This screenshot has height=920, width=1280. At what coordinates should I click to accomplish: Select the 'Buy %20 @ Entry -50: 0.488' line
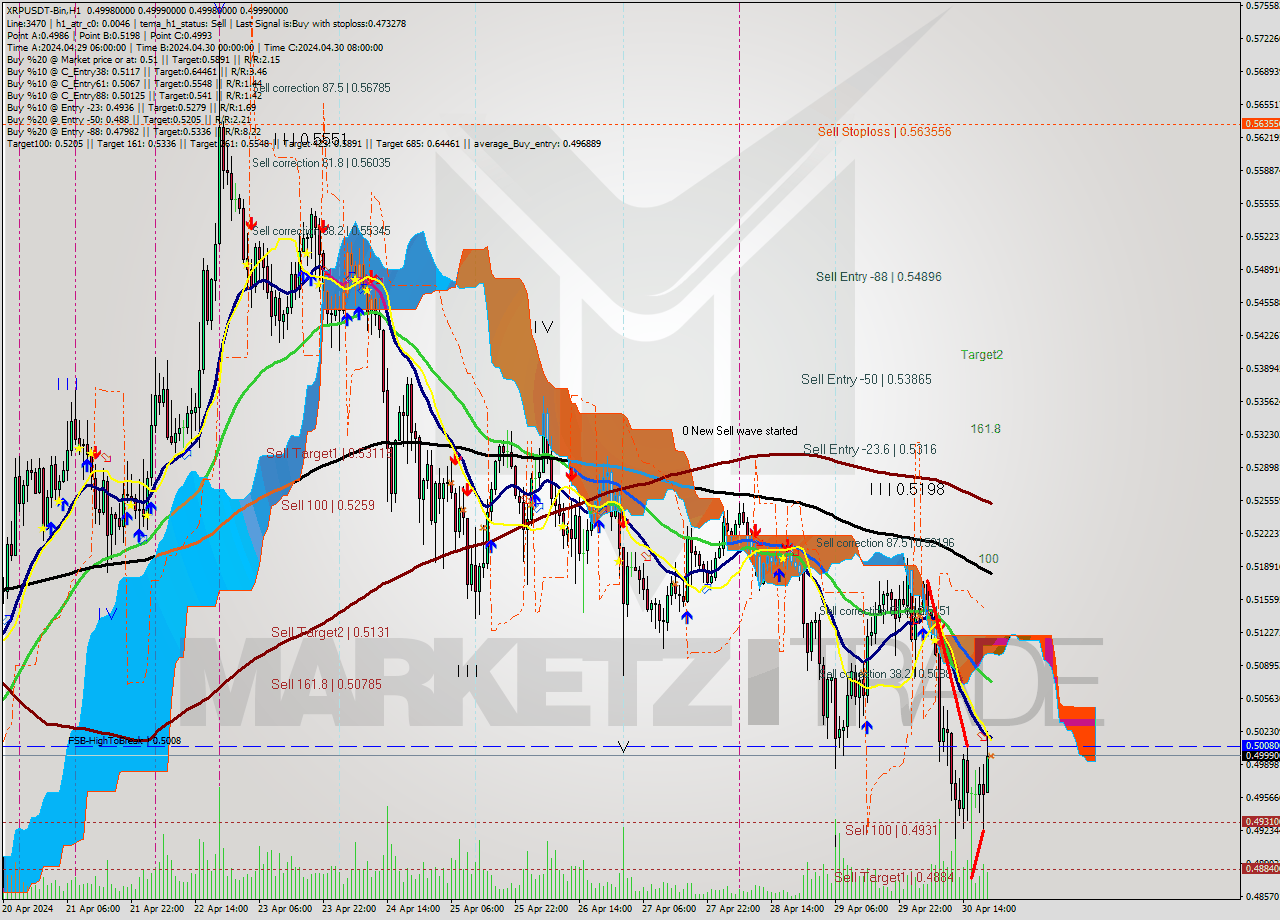[x=128, y=119]
